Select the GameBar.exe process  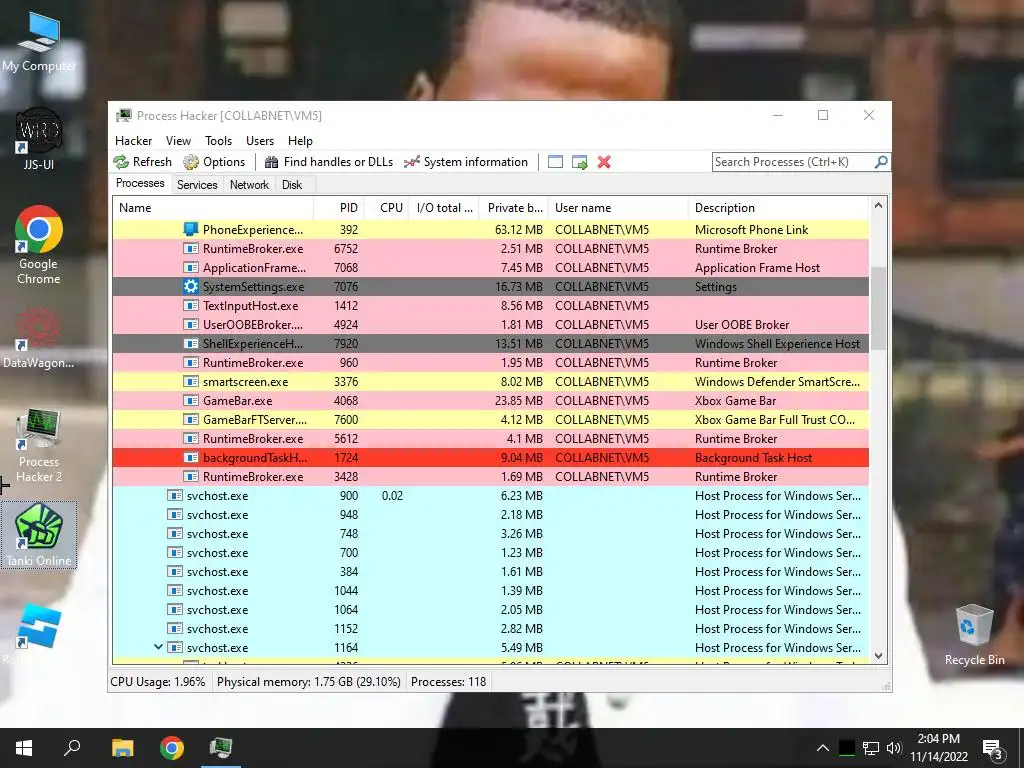pos(490,400)
